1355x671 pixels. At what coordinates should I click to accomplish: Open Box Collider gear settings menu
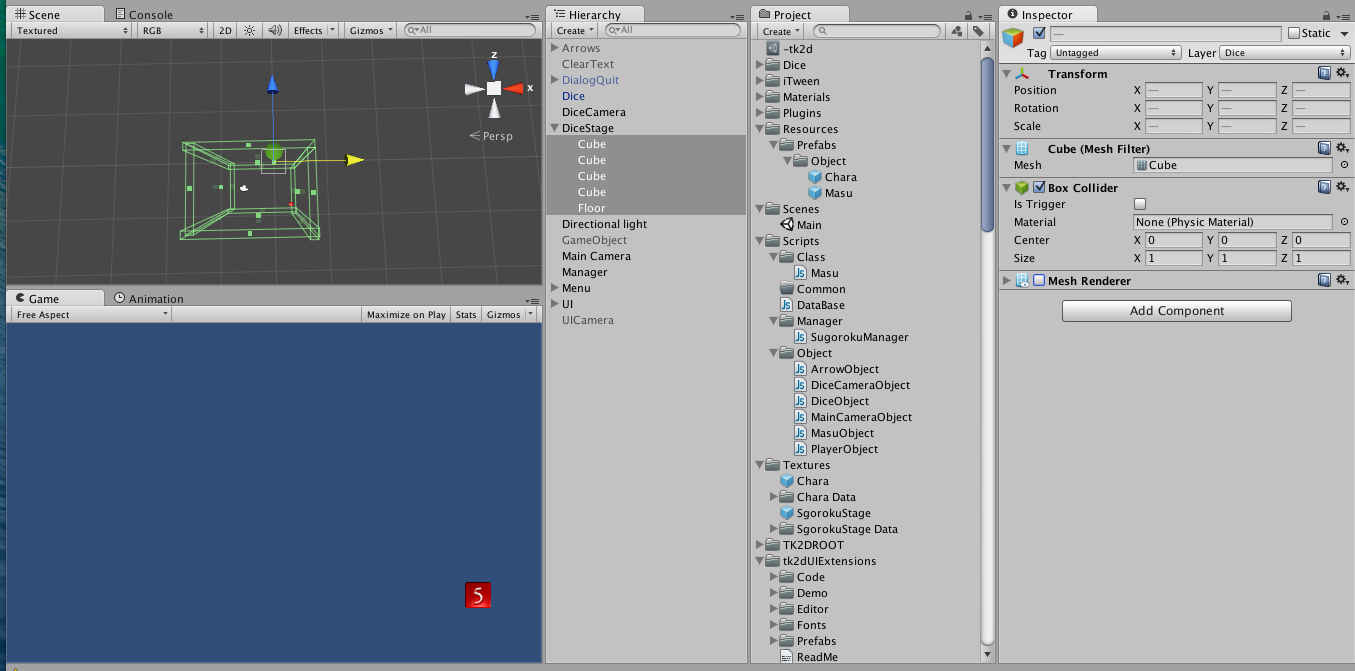point(1343,187)
